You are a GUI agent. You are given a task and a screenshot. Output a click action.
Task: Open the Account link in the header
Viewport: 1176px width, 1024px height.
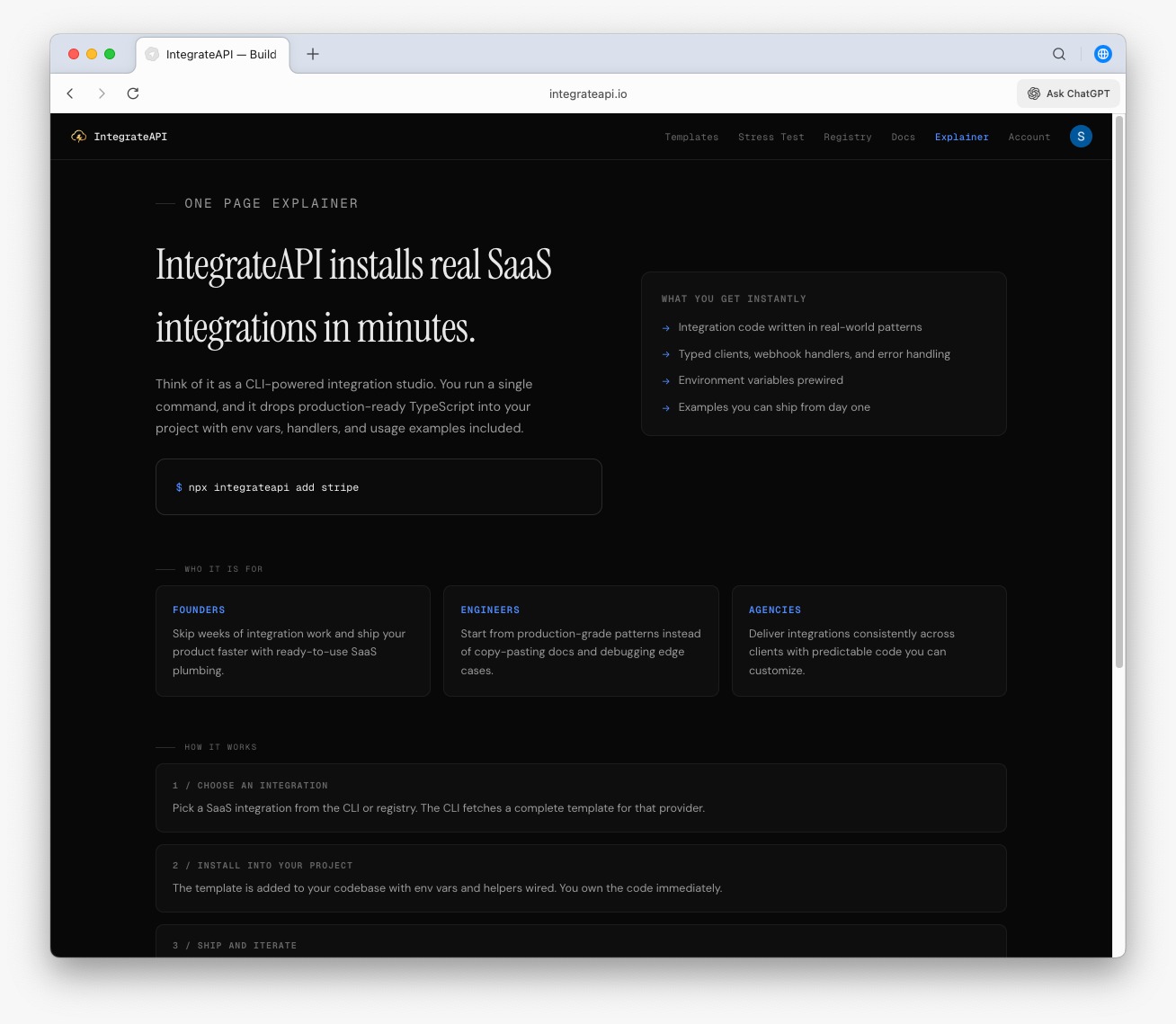click(1029, 138)
